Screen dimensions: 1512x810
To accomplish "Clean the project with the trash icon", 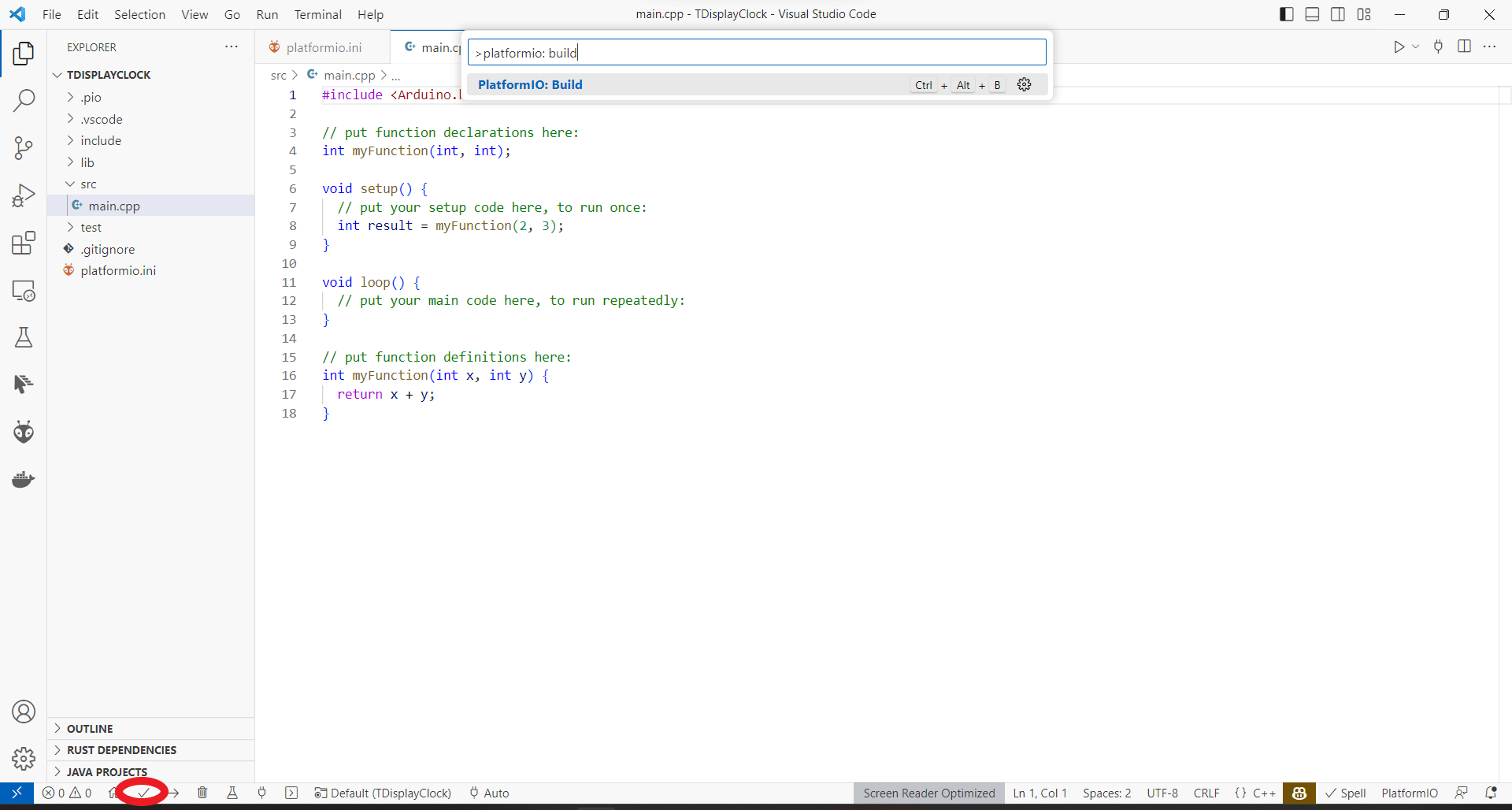I will [x=202, y=793].
